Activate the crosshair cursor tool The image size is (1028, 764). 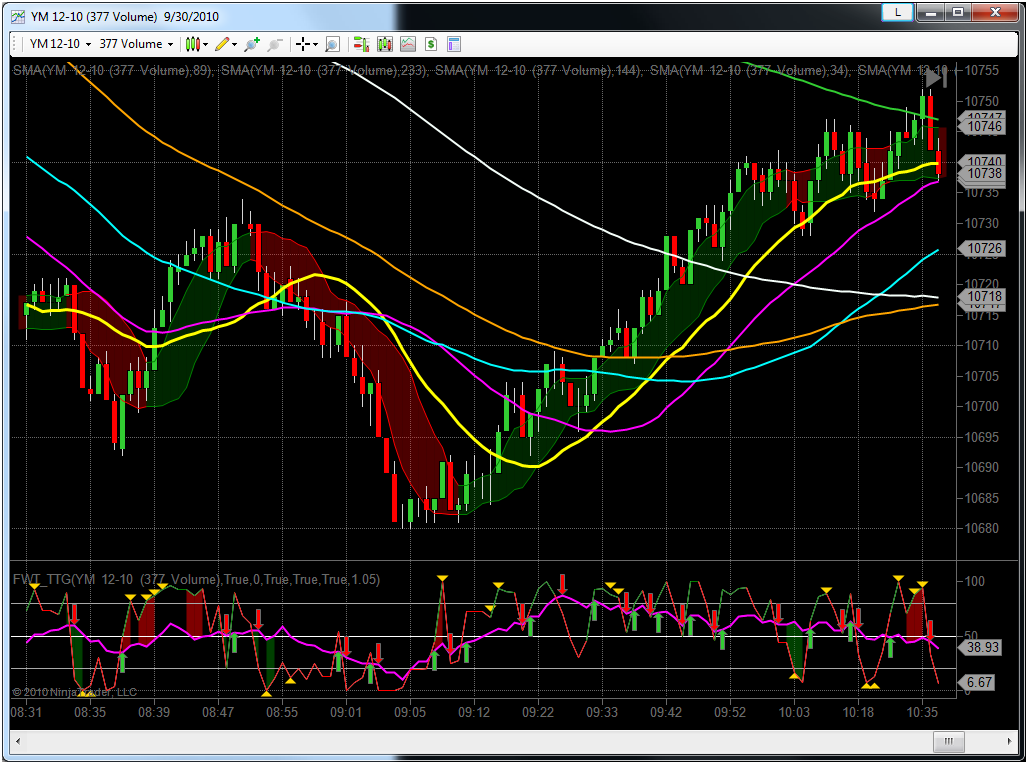coord(302,44)
